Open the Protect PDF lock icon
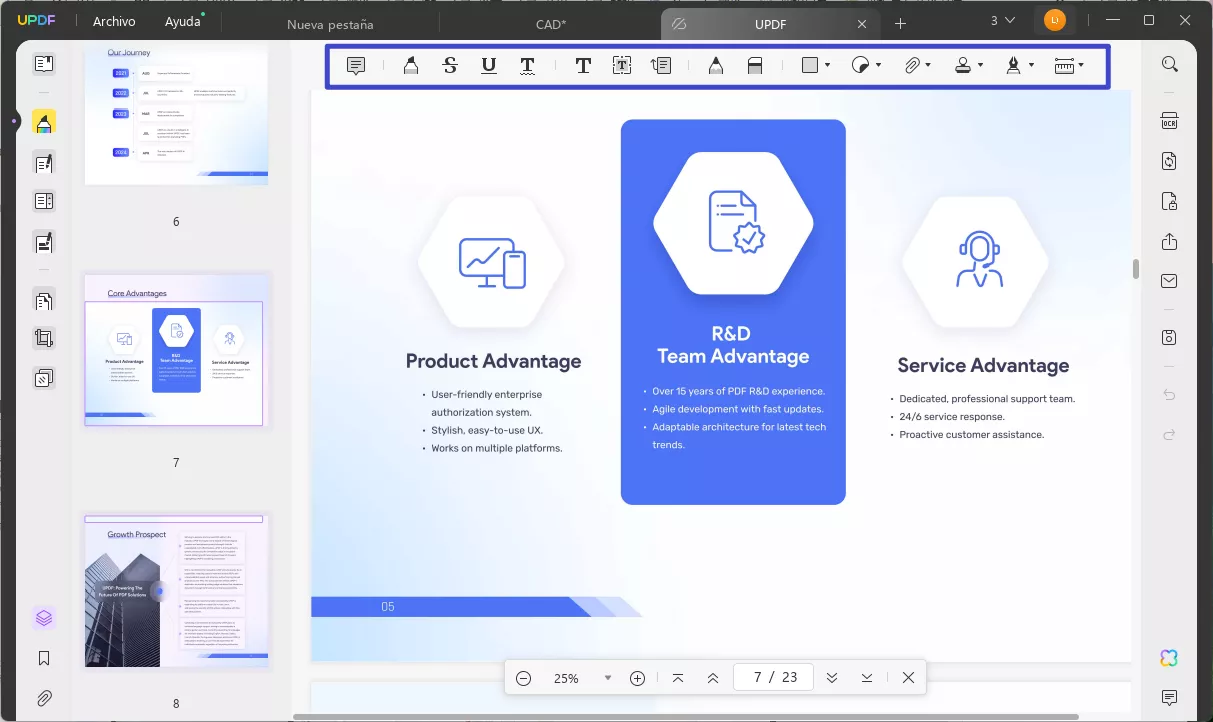Screen dimensions: 1213x722 [1169, 201]
